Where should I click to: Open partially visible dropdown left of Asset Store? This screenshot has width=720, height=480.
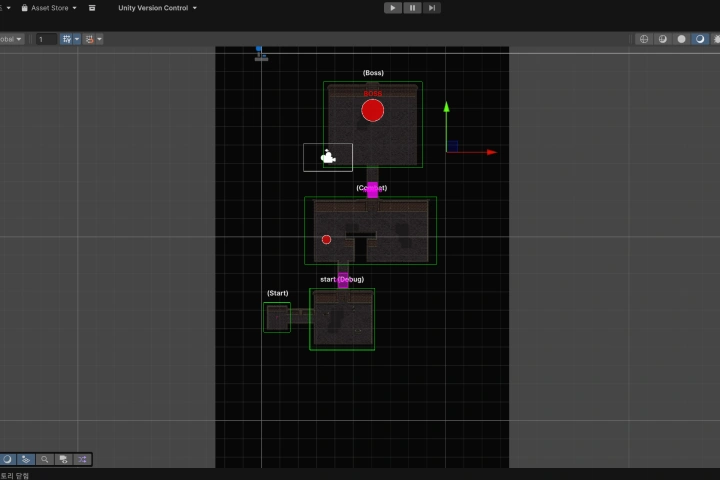[6, 8]
